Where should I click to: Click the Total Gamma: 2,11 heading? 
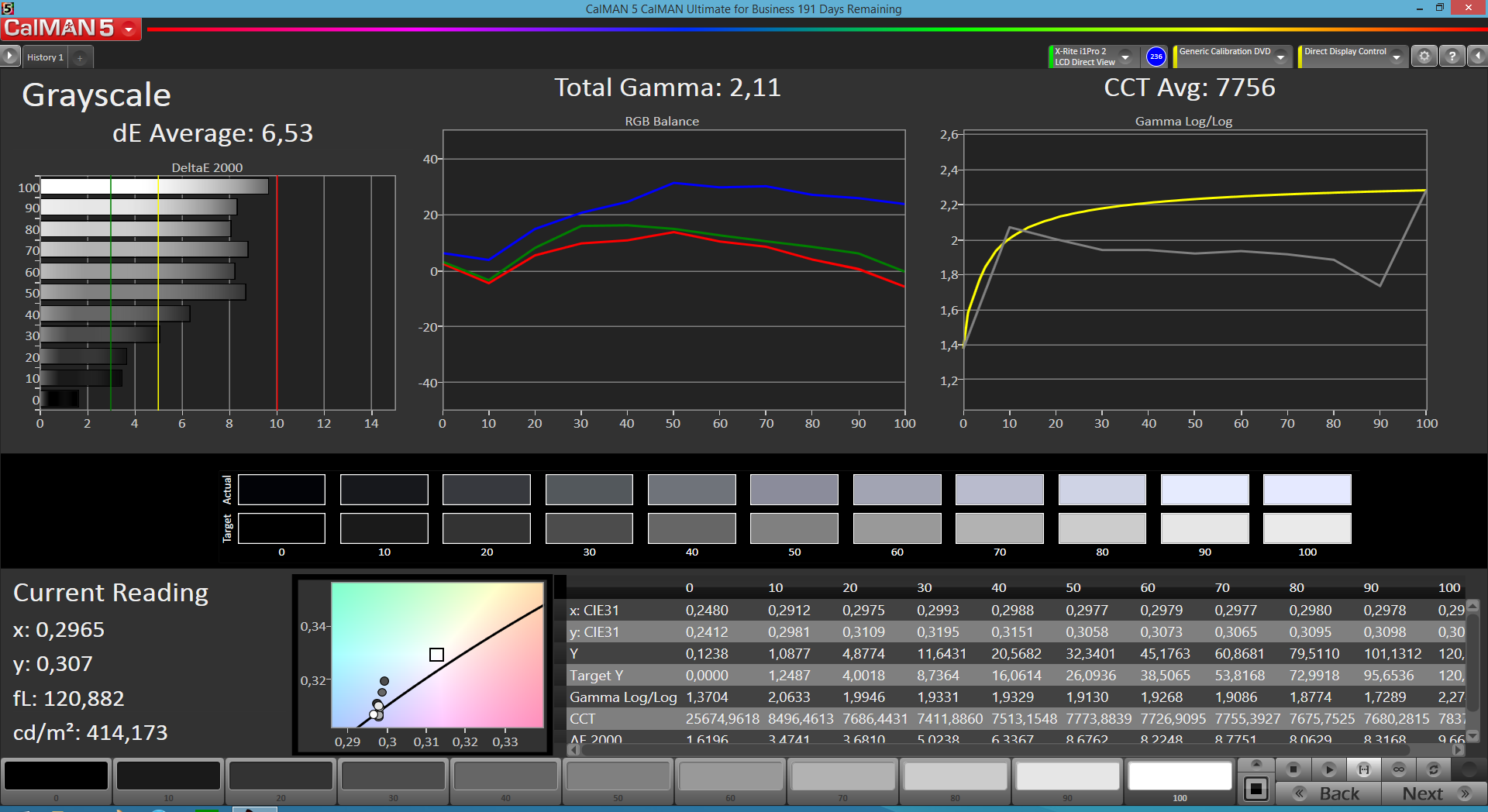667,88
